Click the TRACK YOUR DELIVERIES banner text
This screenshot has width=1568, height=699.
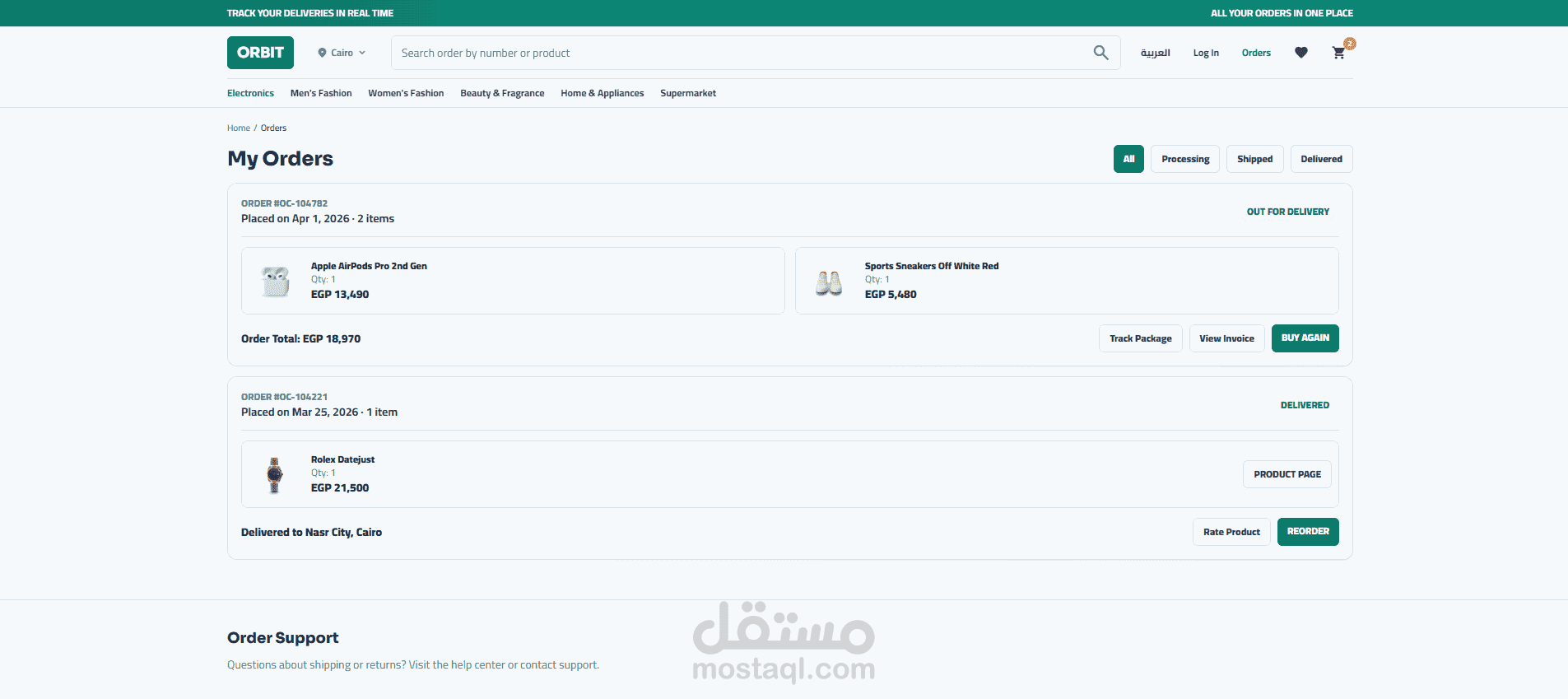[310, 13]
